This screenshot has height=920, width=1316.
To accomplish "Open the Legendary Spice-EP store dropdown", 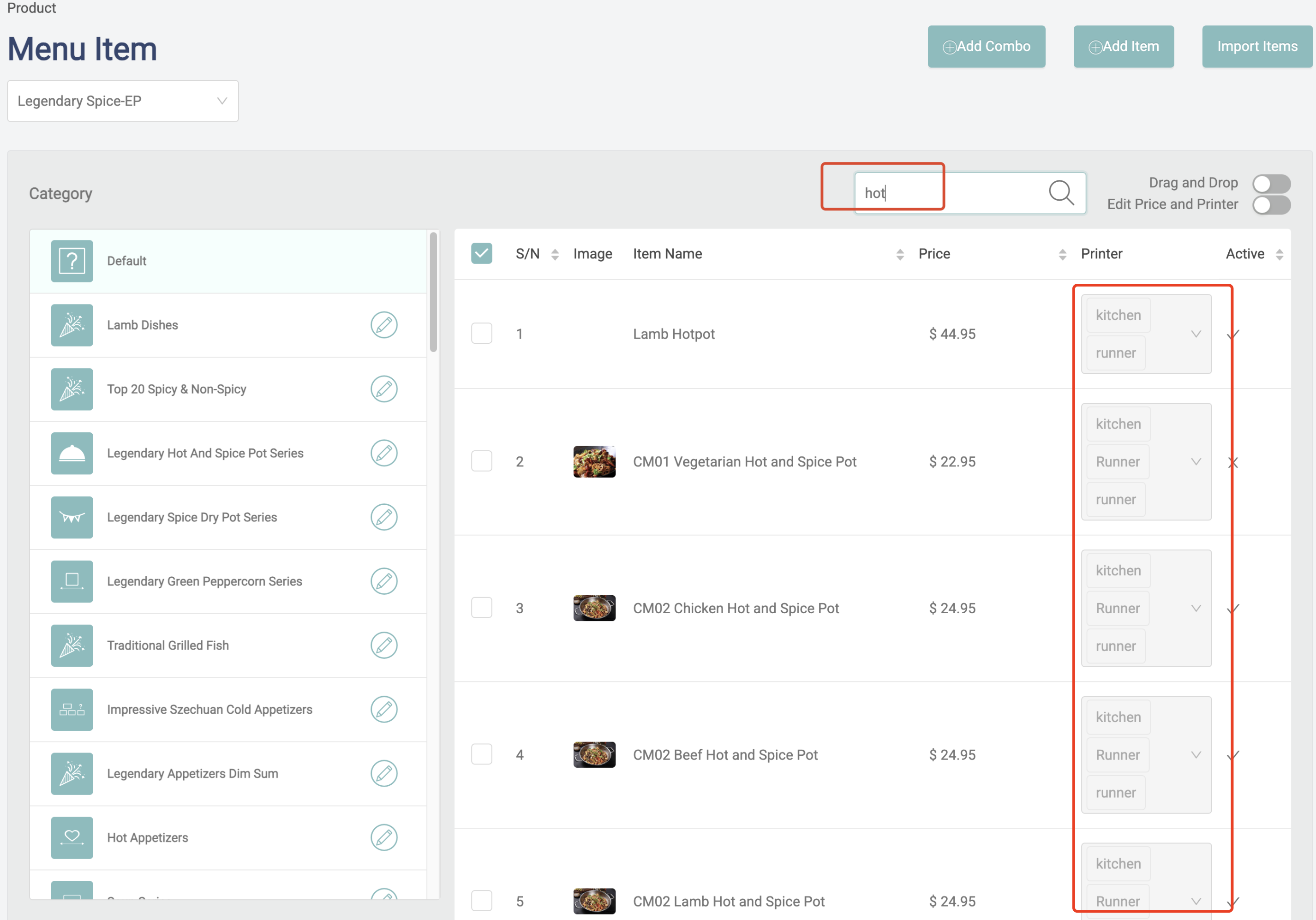I will [x=123, y=101].
